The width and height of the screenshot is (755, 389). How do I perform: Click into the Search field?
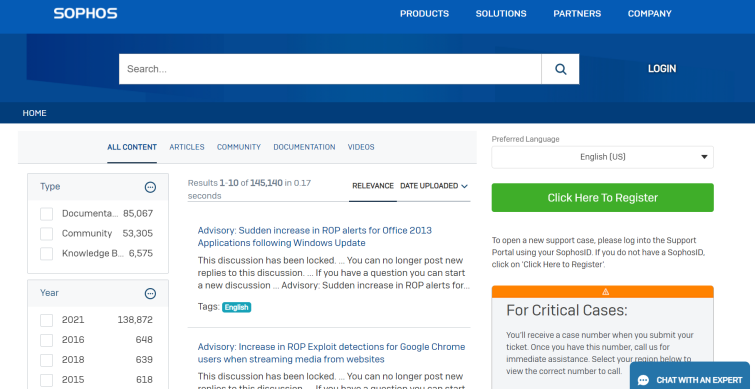pos(330,69)
